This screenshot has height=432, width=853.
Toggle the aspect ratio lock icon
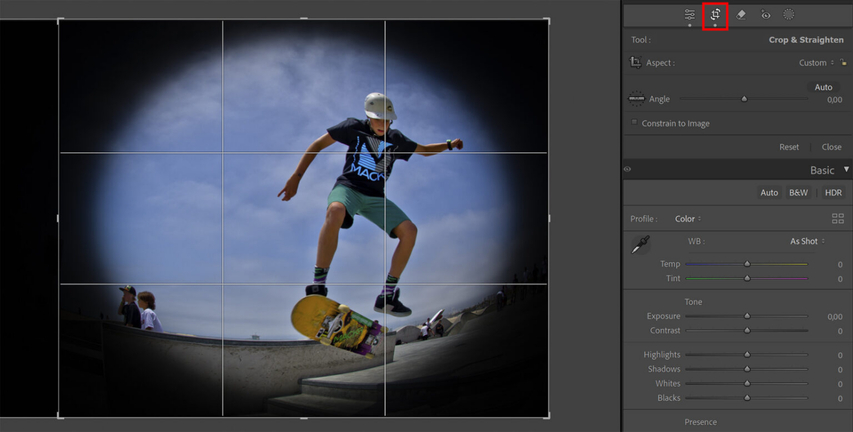pos(843,63)
